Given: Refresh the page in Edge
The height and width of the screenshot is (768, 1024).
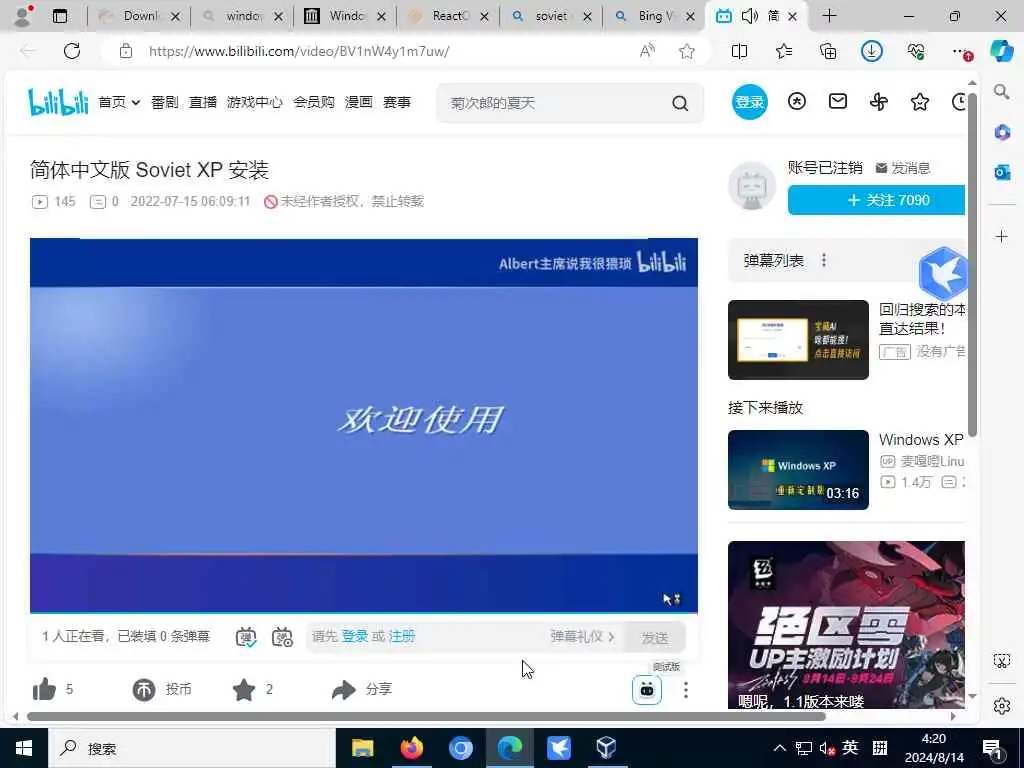Looking at the screenshot, I should pyautogui.click(x=72, y=51).
